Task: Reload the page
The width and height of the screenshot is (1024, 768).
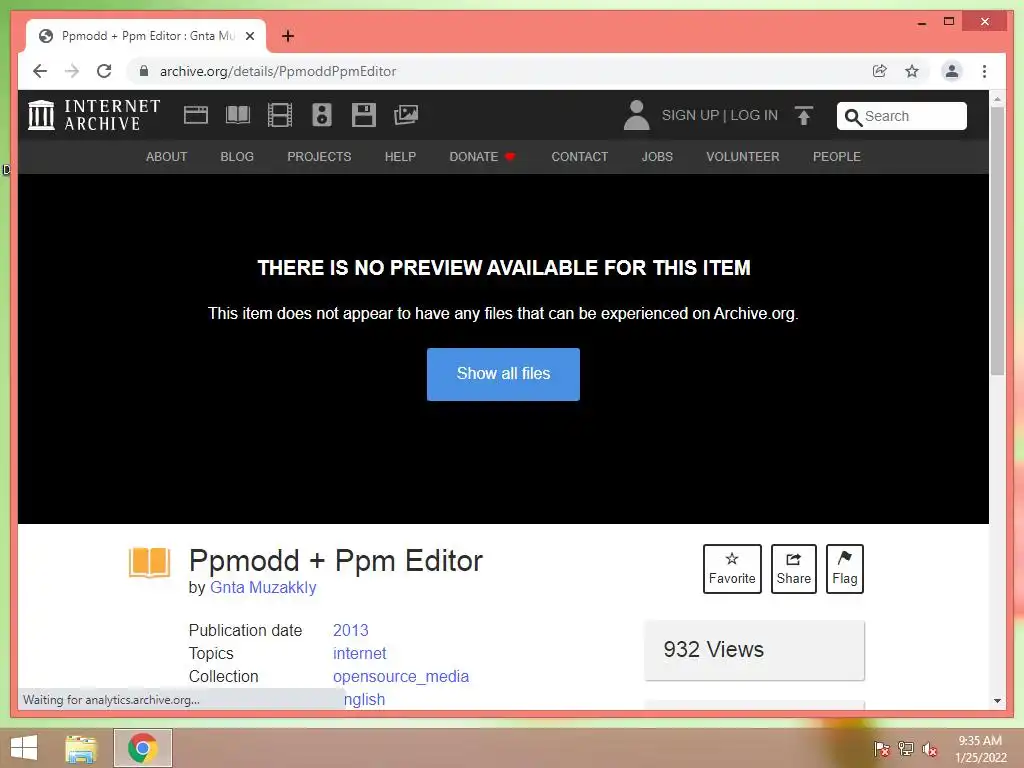Action: pos(104,71)
